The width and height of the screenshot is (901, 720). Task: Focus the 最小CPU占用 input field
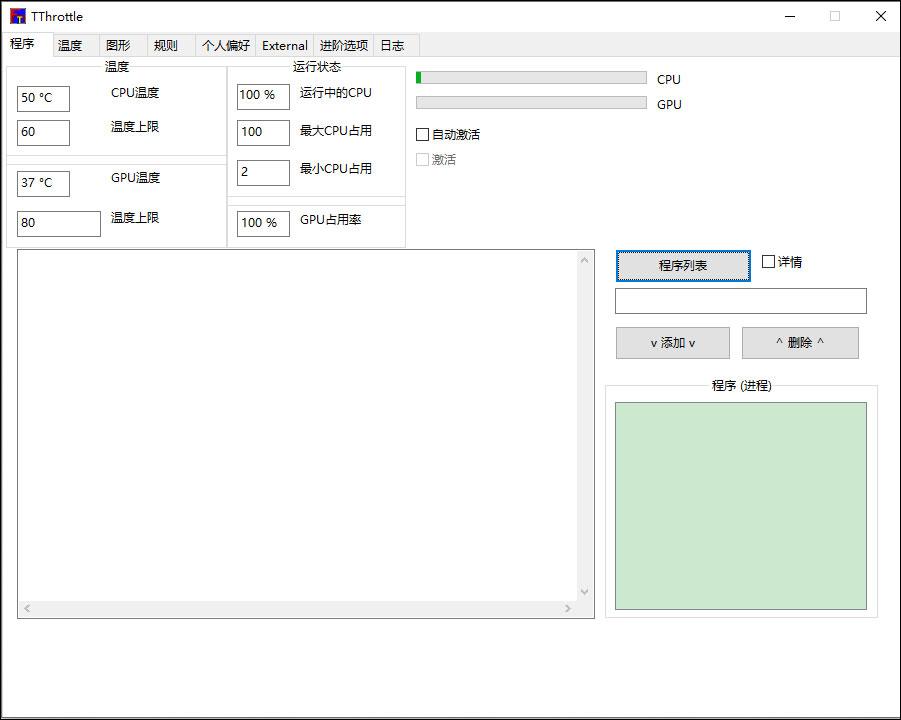click(264, 172)
